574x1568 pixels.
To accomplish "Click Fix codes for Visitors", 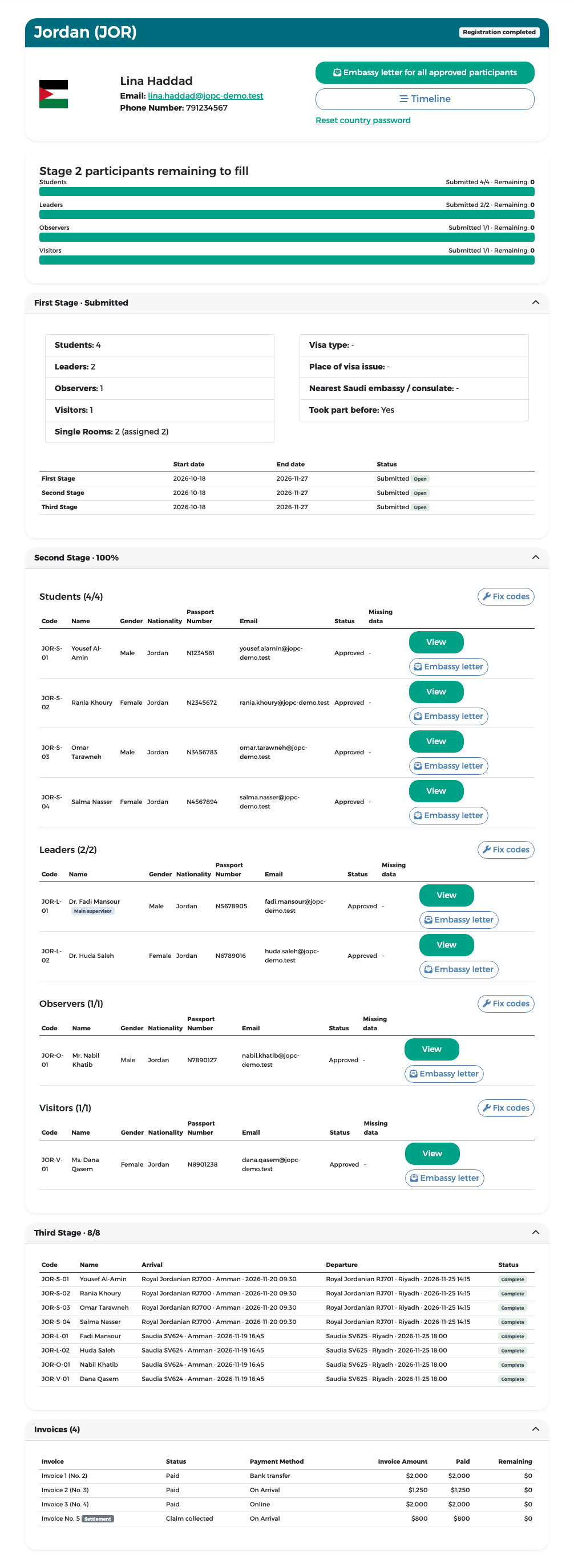I will click(x=506, y=1108).
